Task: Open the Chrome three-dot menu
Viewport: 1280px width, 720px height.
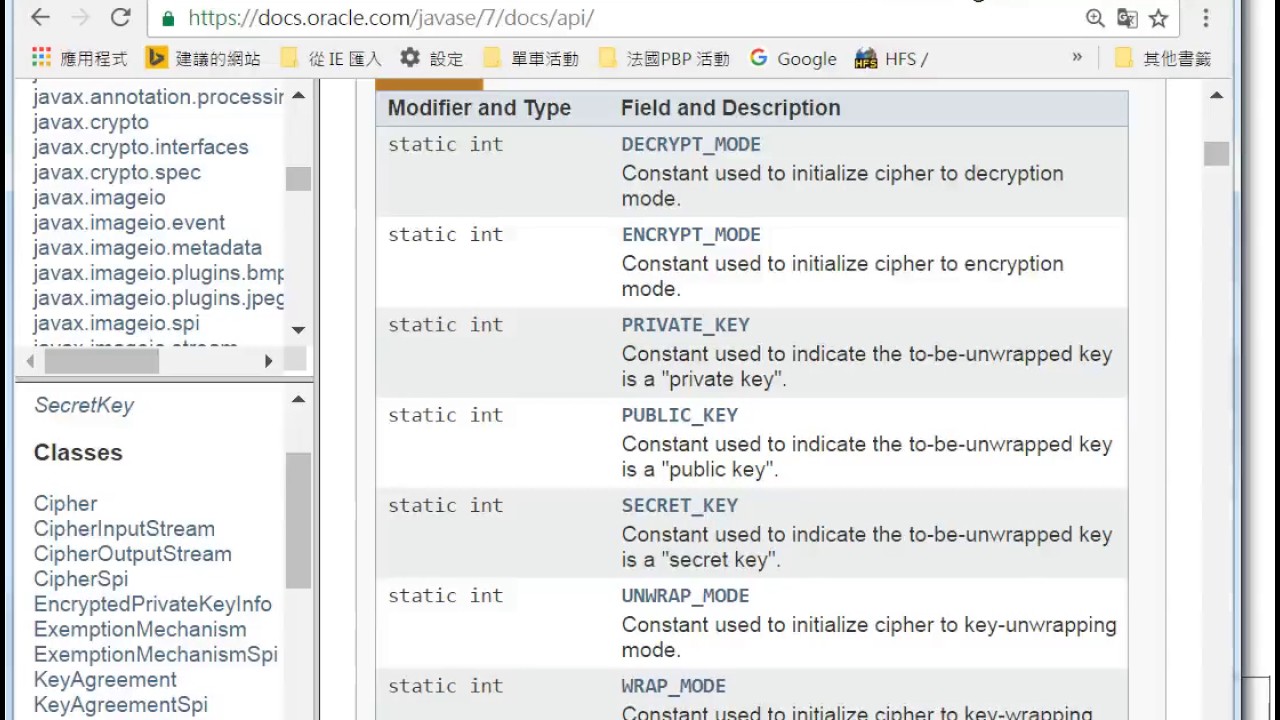Action: click(1206, 18)
